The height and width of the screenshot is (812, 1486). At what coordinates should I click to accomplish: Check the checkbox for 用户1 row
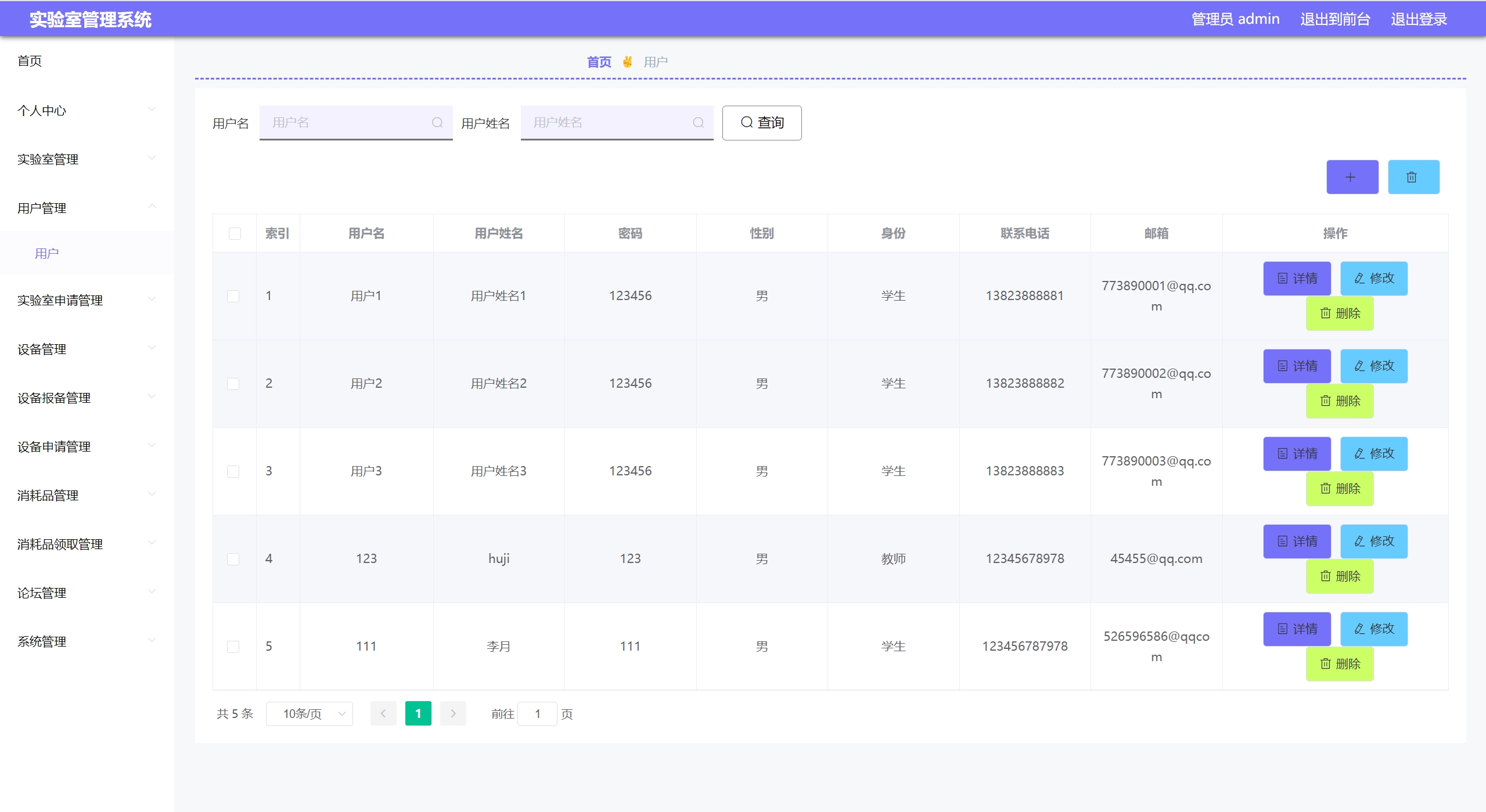tap(233, 296)
